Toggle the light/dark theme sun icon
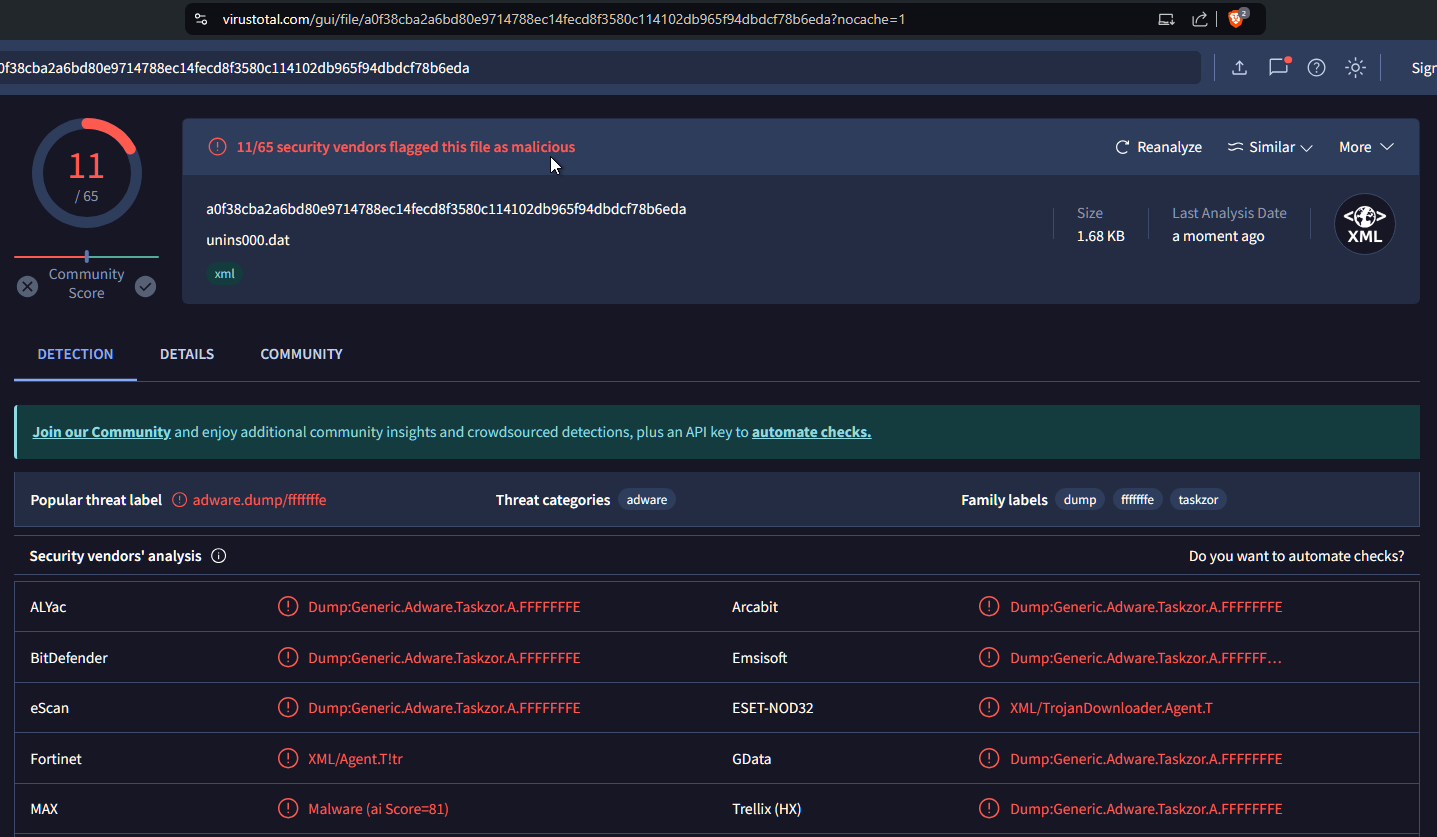The width and height of the screenshot is (1437, 837). 1355,67
